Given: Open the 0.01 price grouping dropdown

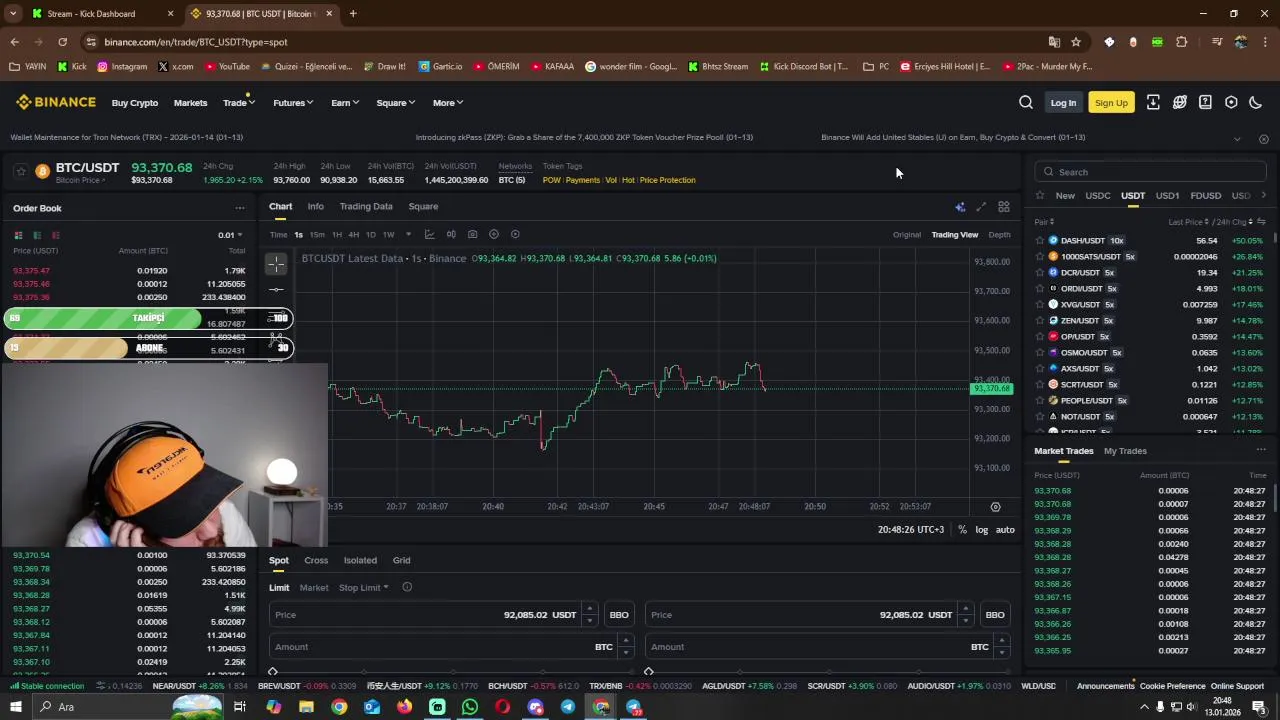Looking at the screenshot, I should (230, 235).
